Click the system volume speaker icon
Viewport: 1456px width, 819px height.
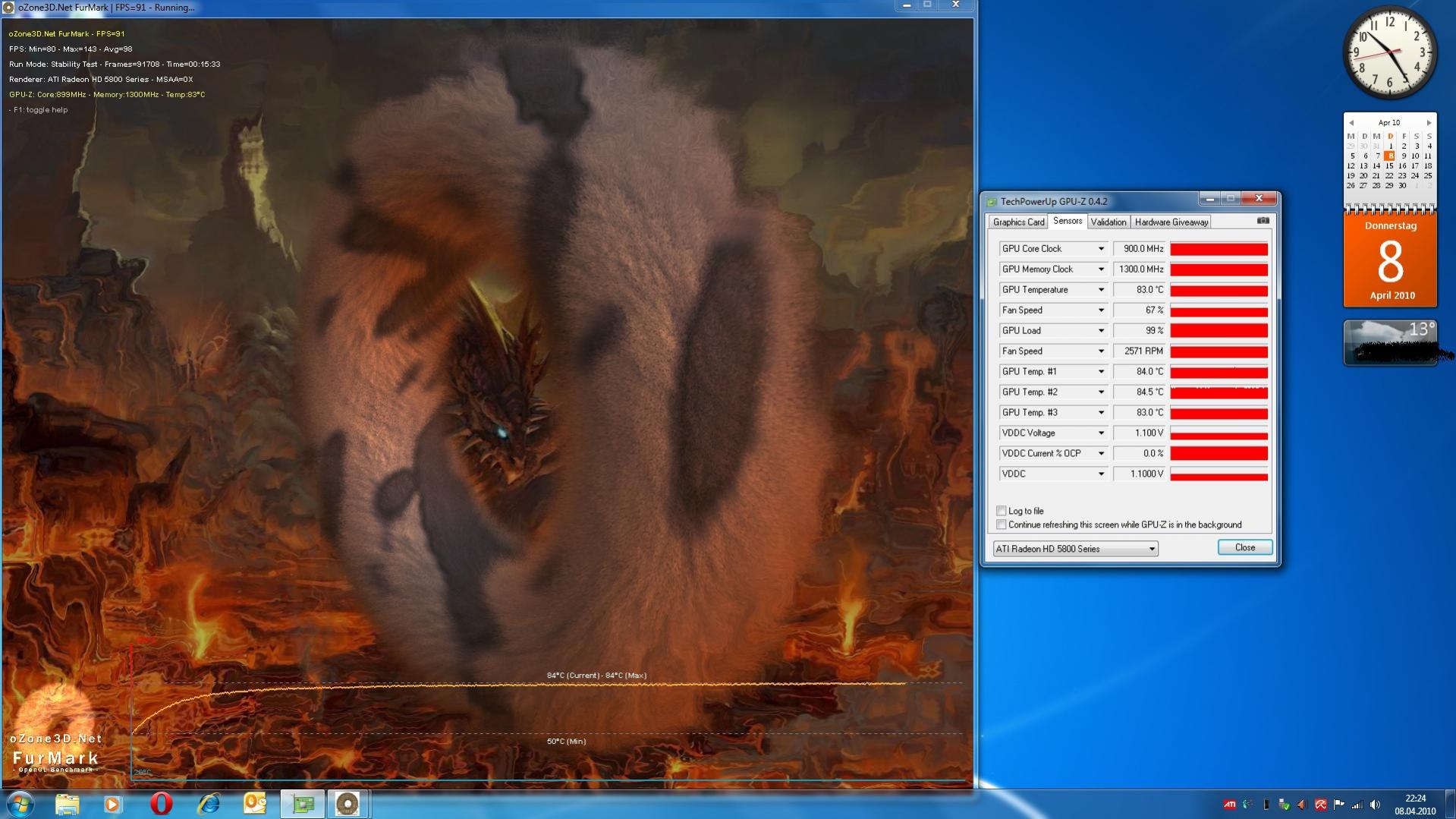[1375, 805]
